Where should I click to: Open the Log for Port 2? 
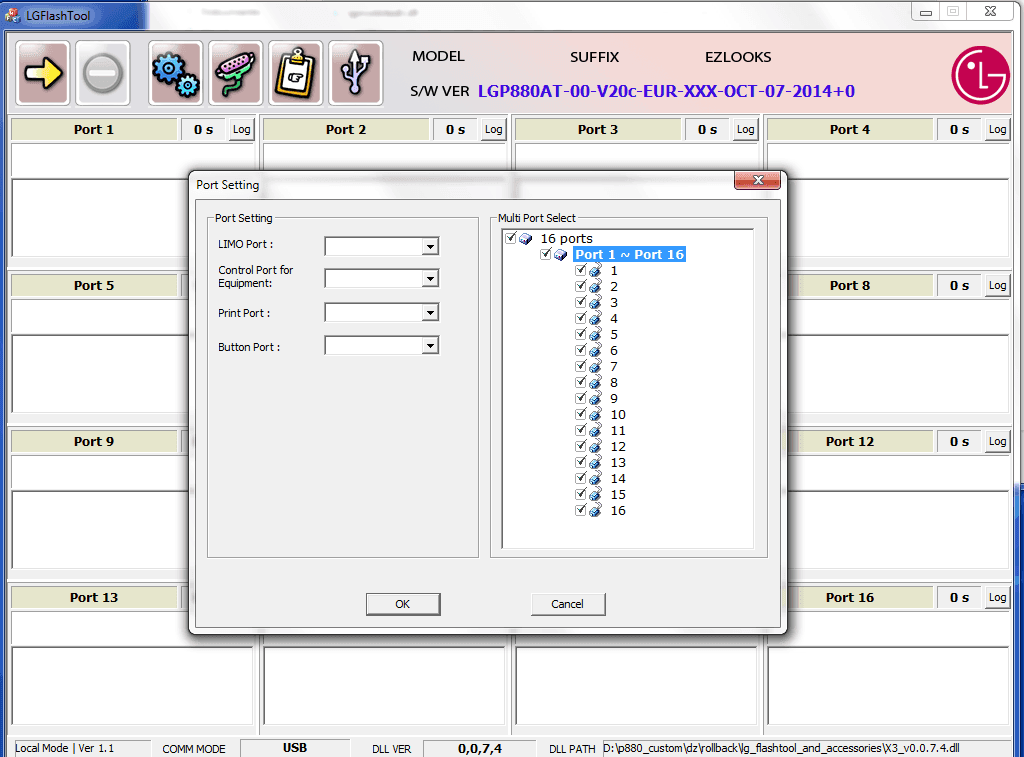coord(494,129)
